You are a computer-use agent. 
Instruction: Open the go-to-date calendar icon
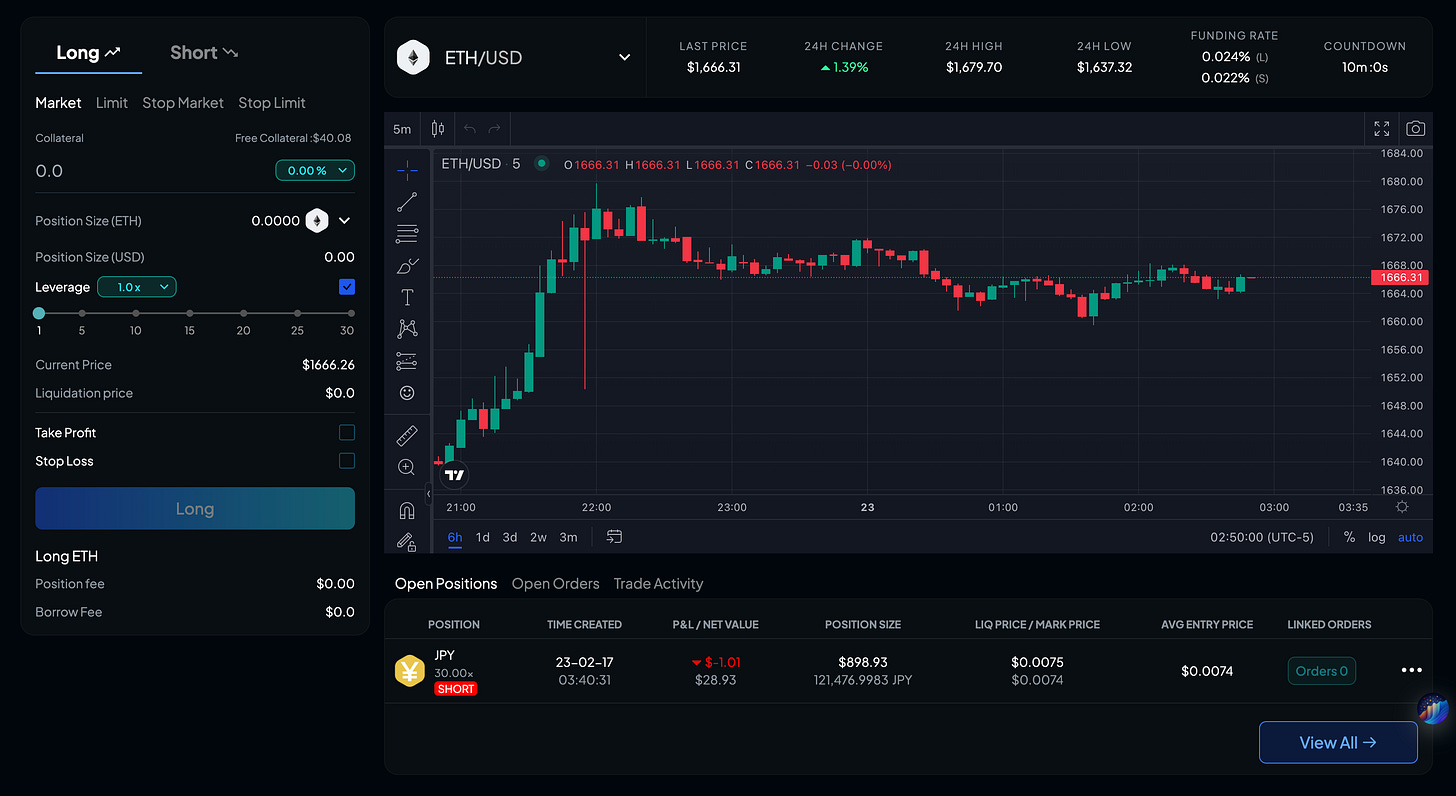pyautogui.click(x=614, y=537)
